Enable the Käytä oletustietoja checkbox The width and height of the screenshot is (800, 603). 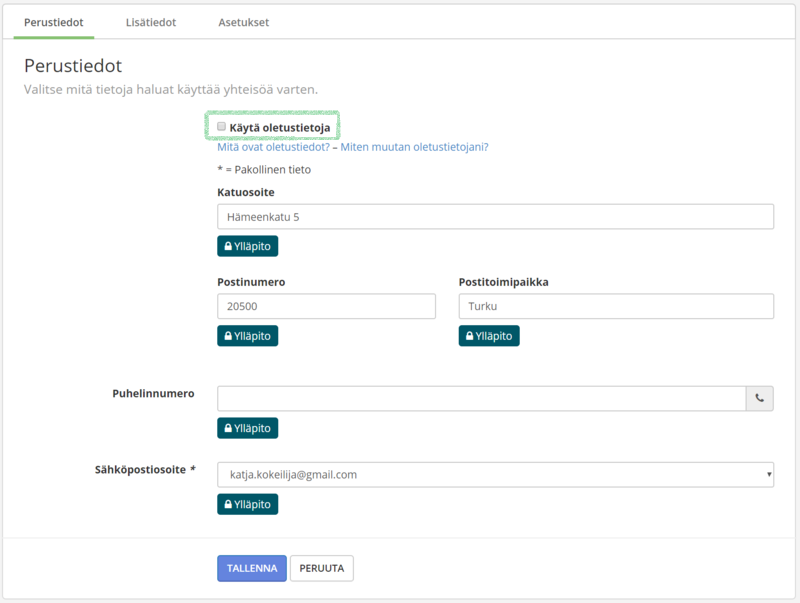[x=222, y=127]
